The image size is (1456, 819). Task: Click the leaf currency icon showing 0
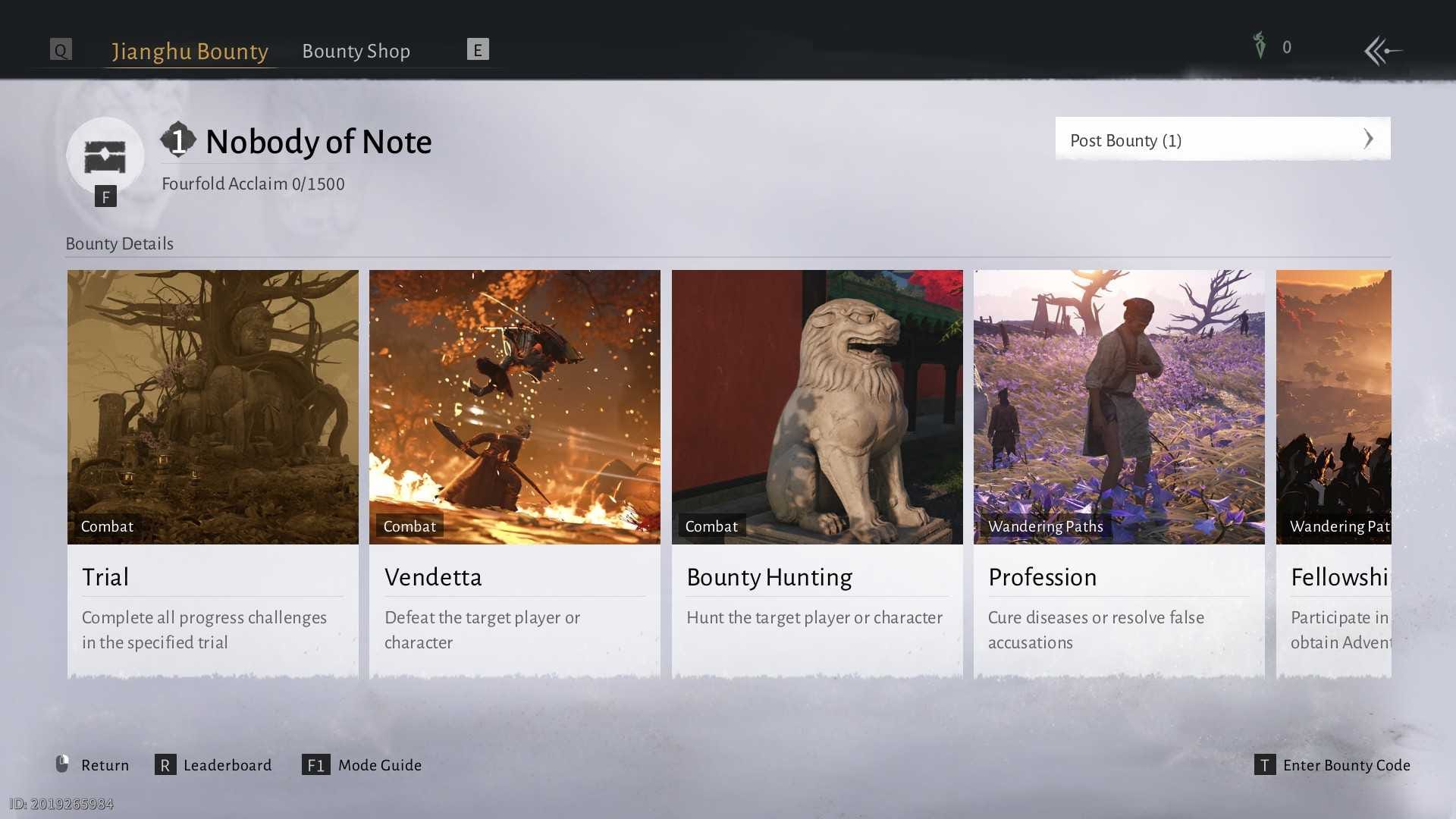1260,46
